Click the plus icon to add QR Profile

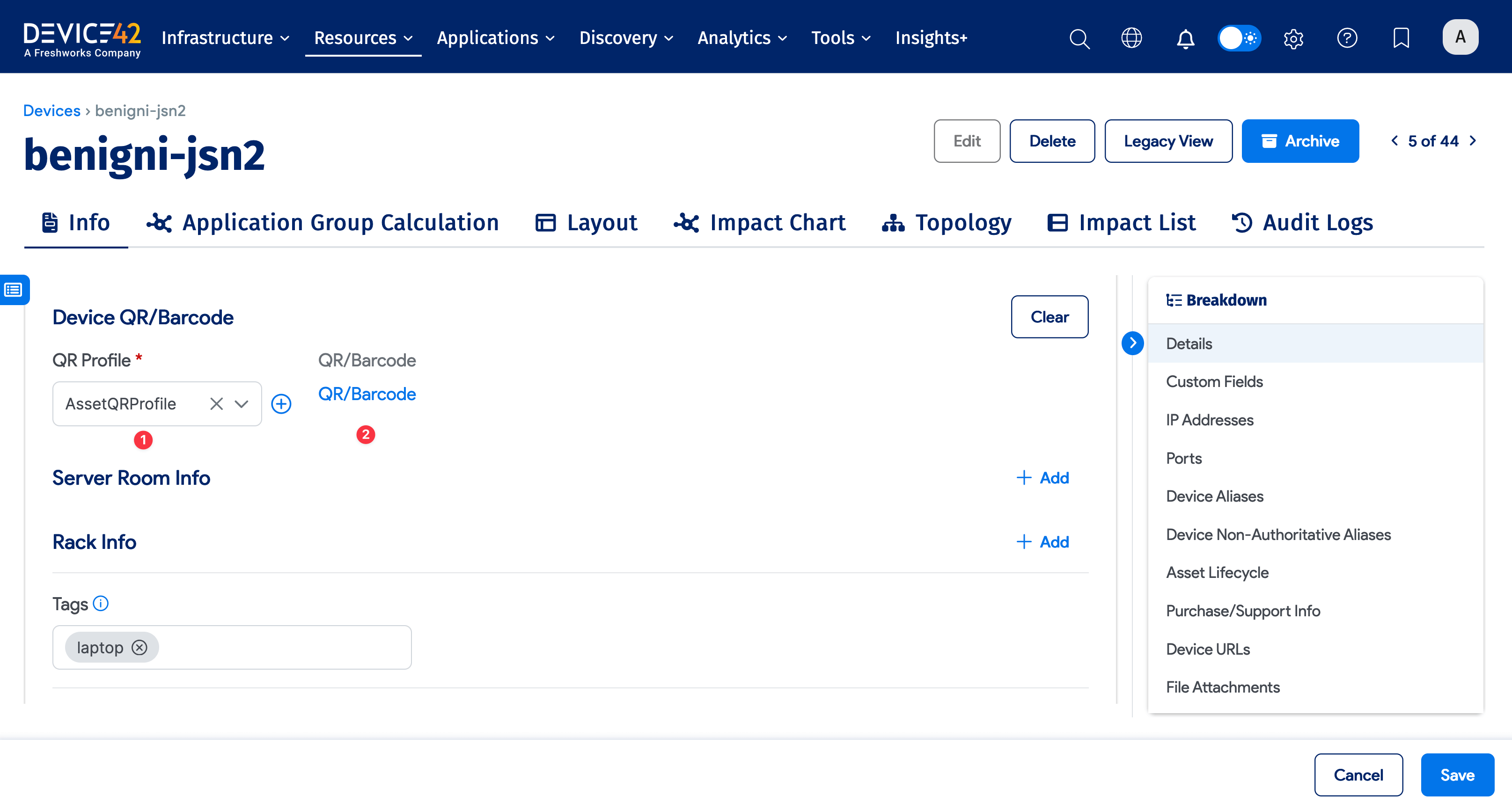click(281, 403)
